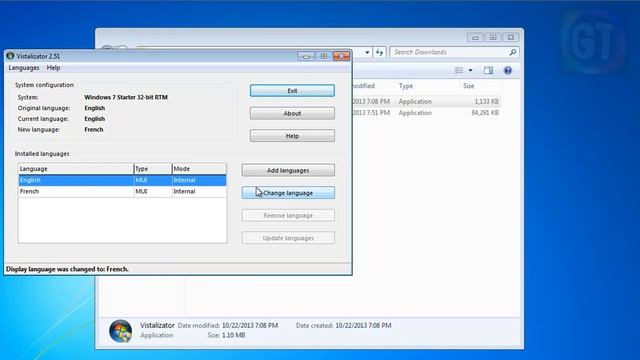Sort by the Size column in Explorer
Viewport: 640px width, 360px height.
[469, 86]
